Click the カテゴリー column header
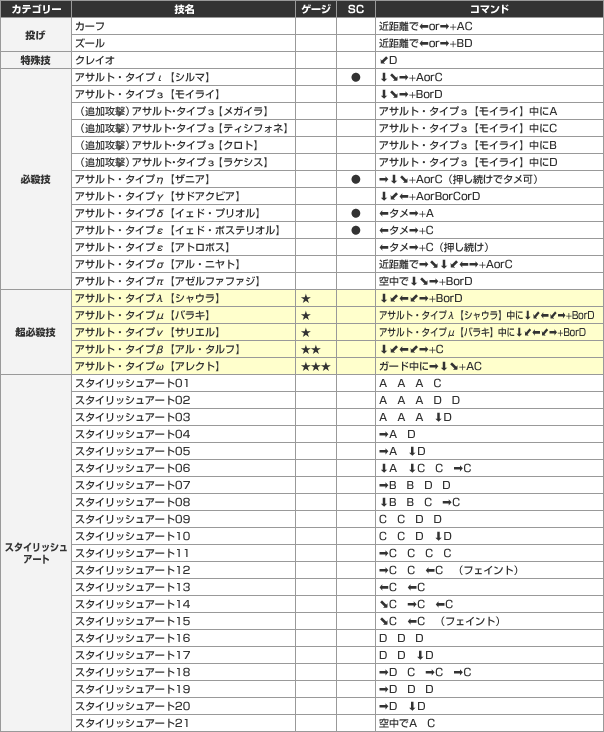Screen dimensions: 604x732 pos(36,9)
